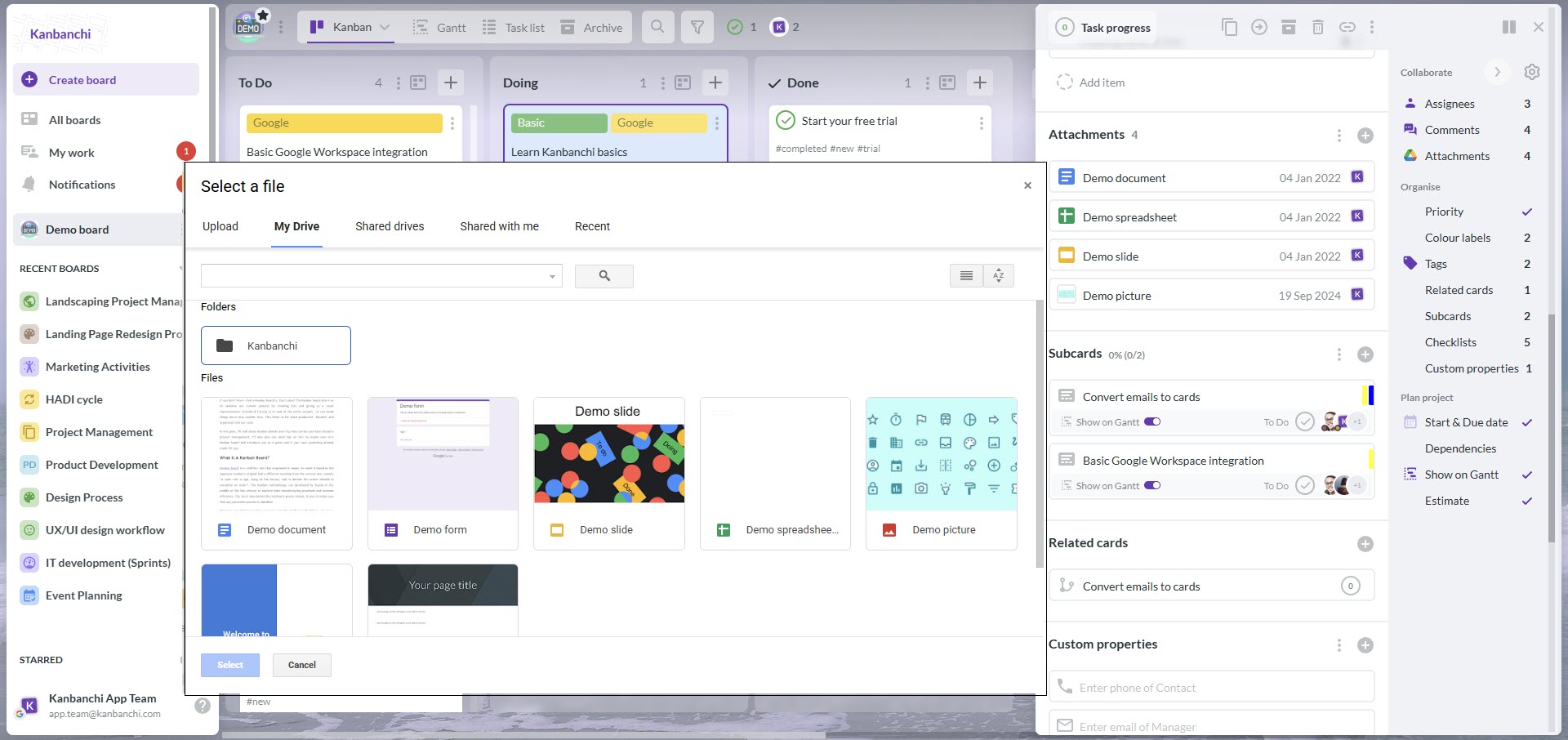
Task: Toggle Show on Gantt for Basic Google Workspace integration
Action: click(1152, 485)
